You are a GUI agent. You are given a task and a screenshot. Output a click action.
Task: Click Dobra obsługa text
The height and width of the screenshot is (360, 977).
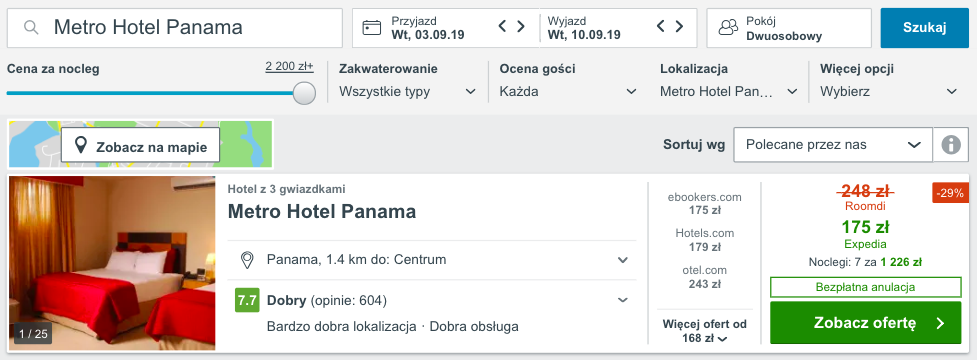pyautogui.click(x=474, y=326)
